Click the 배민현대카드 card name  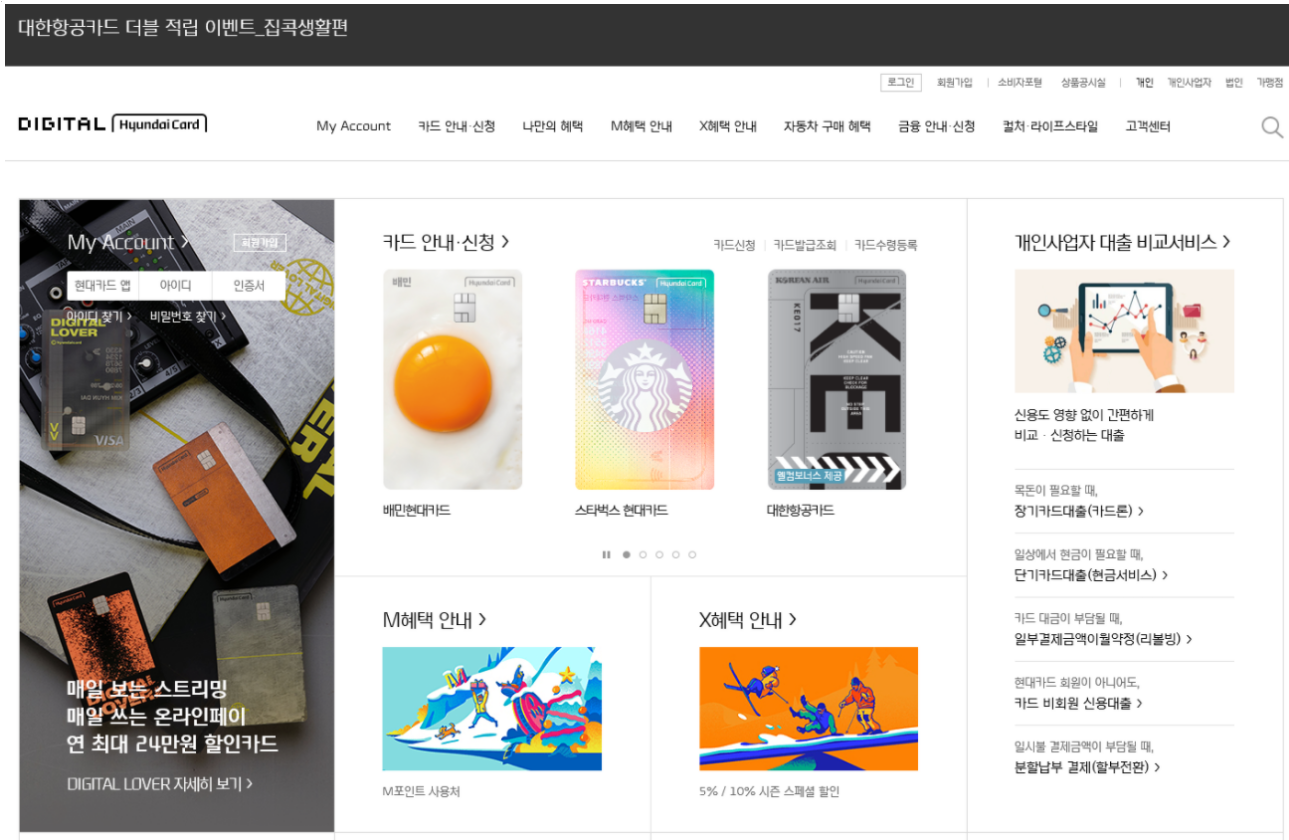tap(417, 511)
